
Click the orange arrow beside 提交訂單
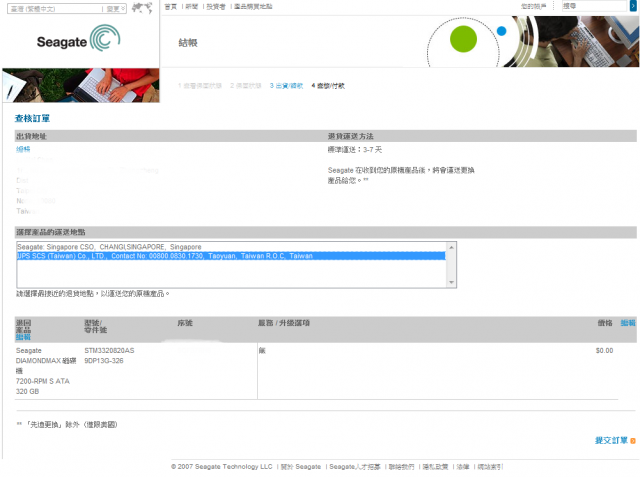633,441
